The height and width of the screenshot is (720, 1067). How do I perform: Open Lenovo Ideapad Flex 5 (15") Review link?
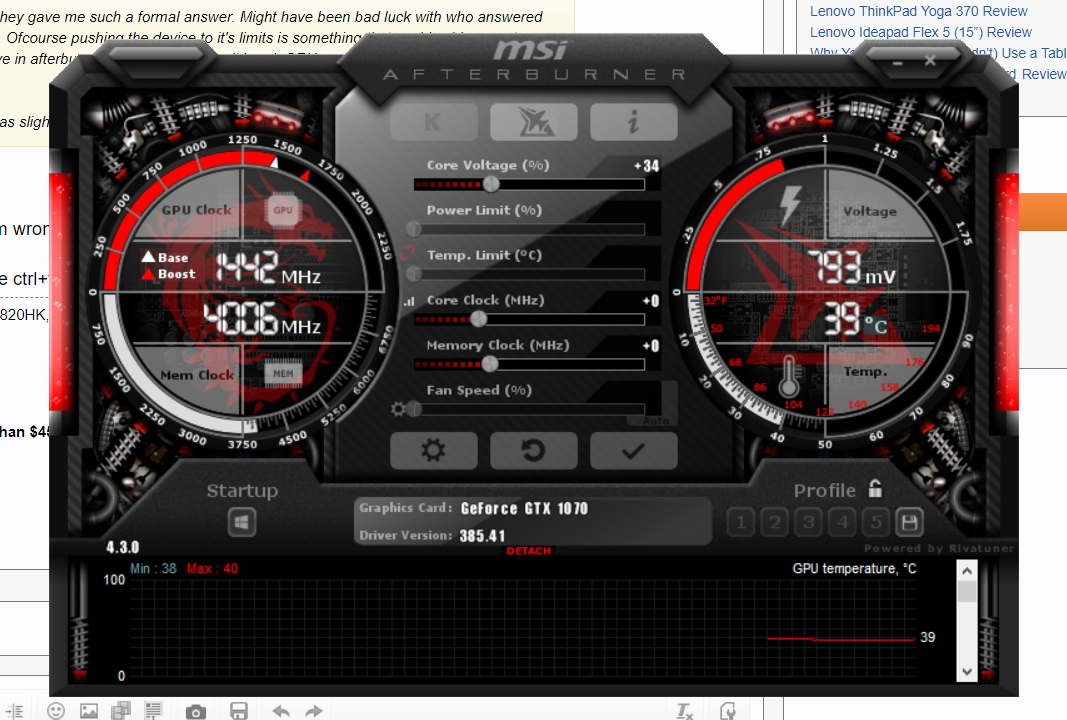921,32
